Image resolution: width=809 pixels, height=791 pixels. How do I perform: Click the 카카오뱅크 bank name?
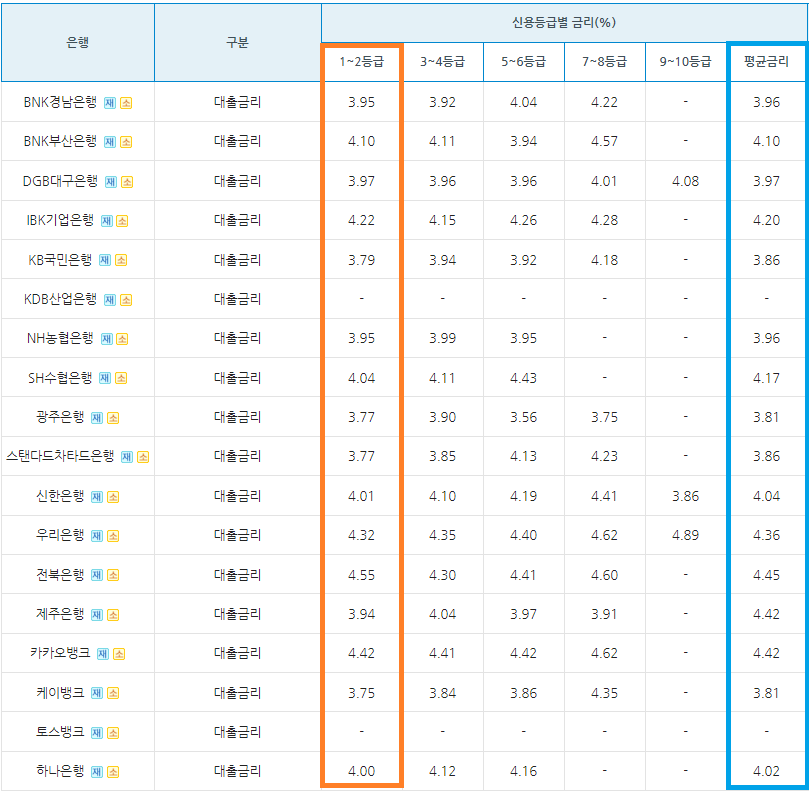coord(60,653)
